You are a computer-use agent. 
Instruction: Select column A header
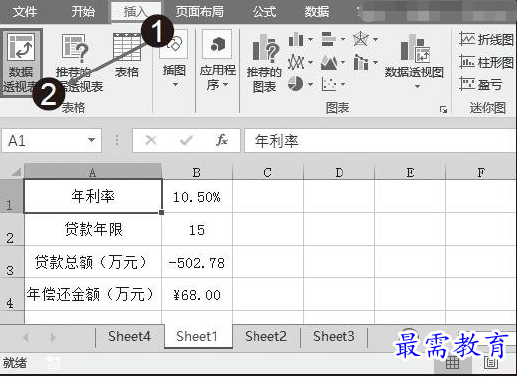coord(93,172)
